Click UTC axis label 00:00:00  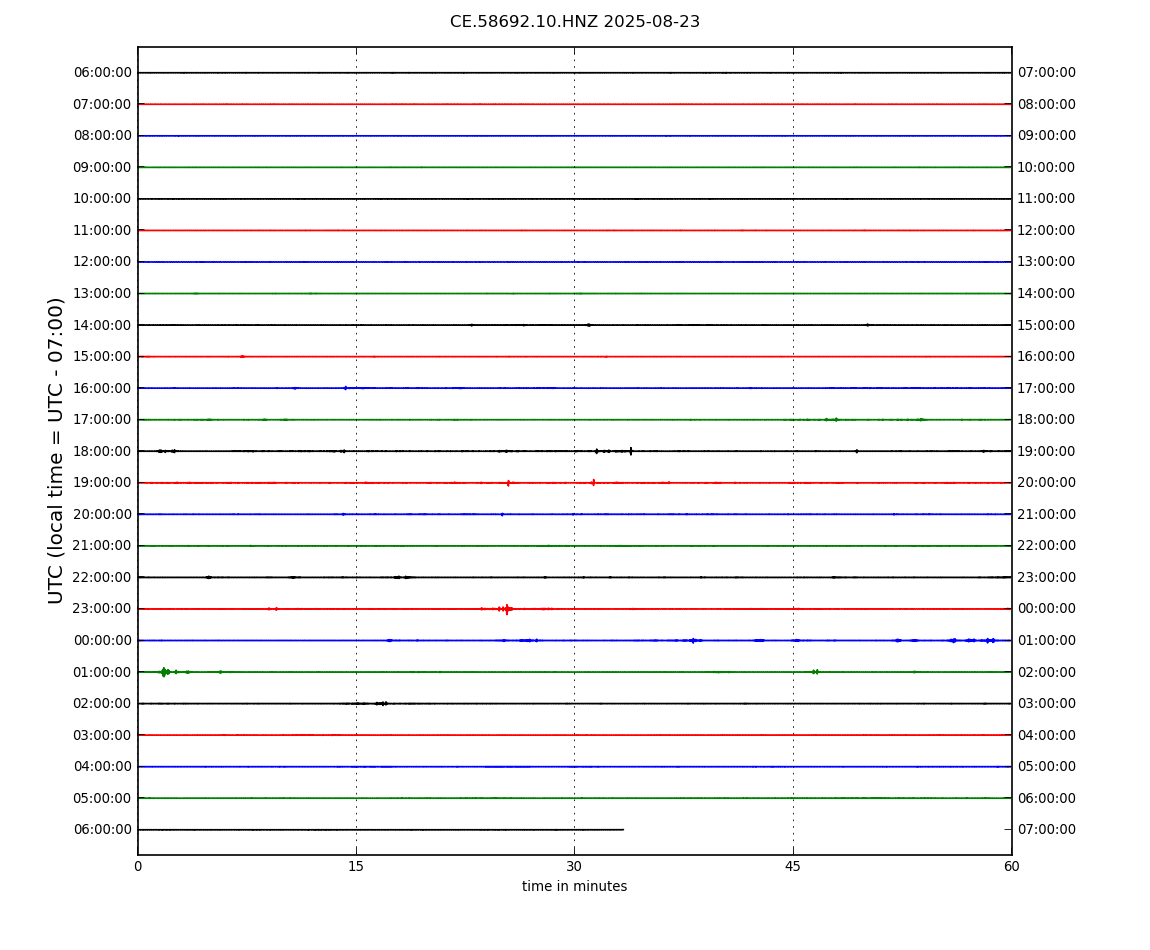(x=103, y=640)
